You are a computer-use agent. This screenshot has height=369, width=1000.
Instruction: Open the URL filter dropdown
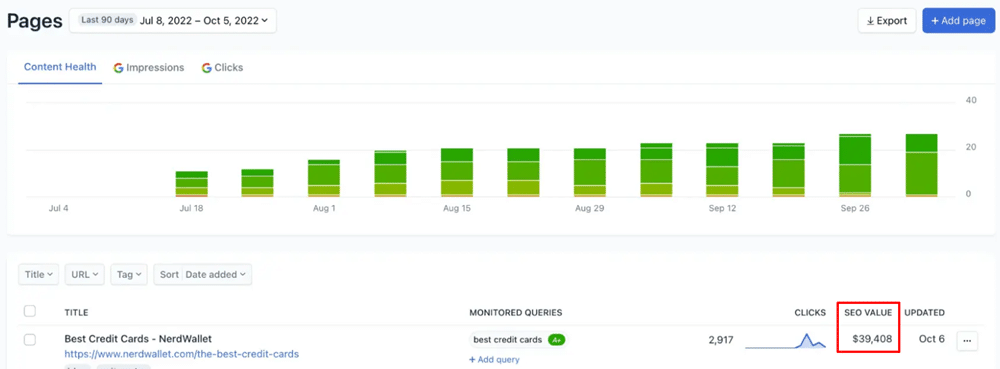tap(84, 275)
